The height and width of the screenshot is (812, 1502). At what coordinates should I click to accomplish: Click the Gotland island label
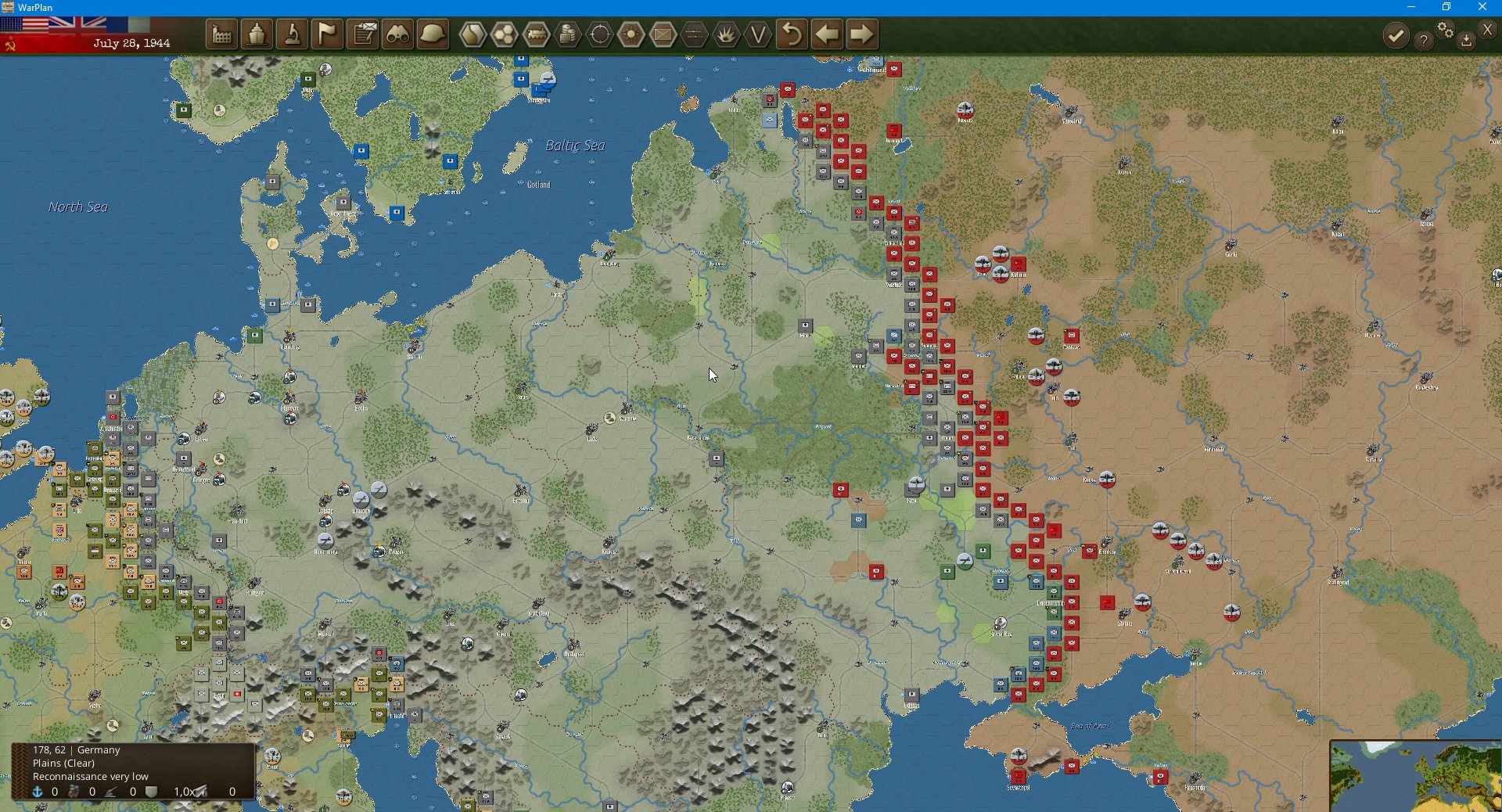click(538, 185)
